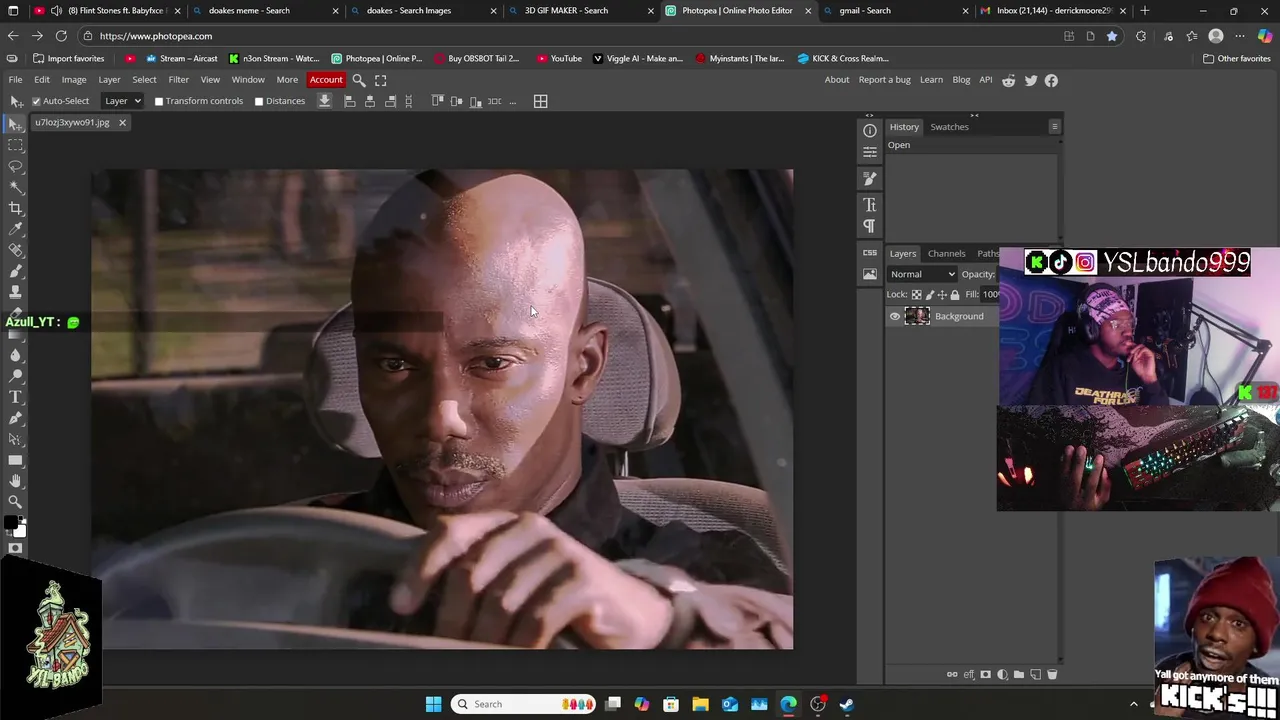Image resolution: width=1280 pixels, height=720 pixels.
Task: Open the CSS panel icon
Action: [870, 253]
